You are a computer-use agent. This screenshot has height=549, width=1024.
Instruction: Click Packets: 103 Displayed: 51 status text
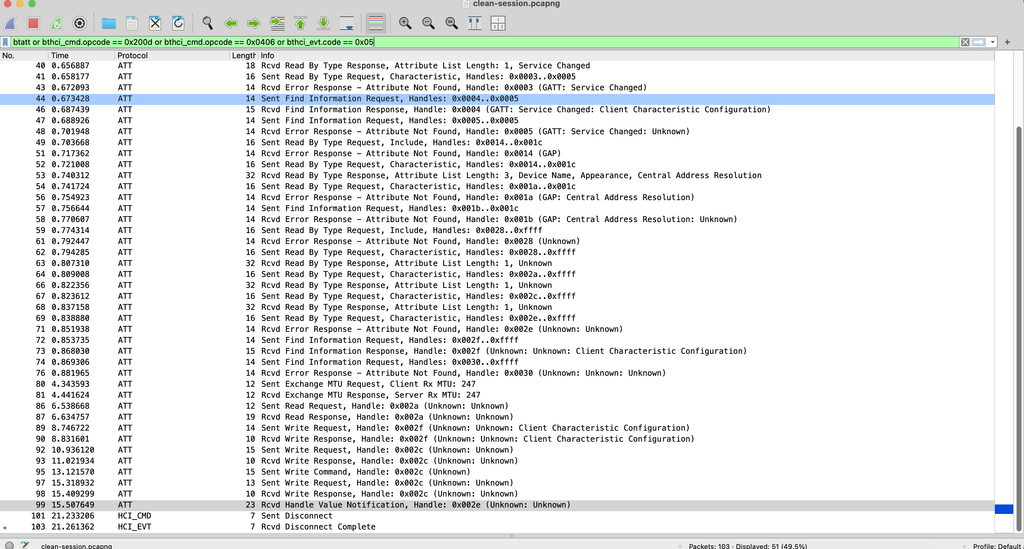click(x=748, y=546)
